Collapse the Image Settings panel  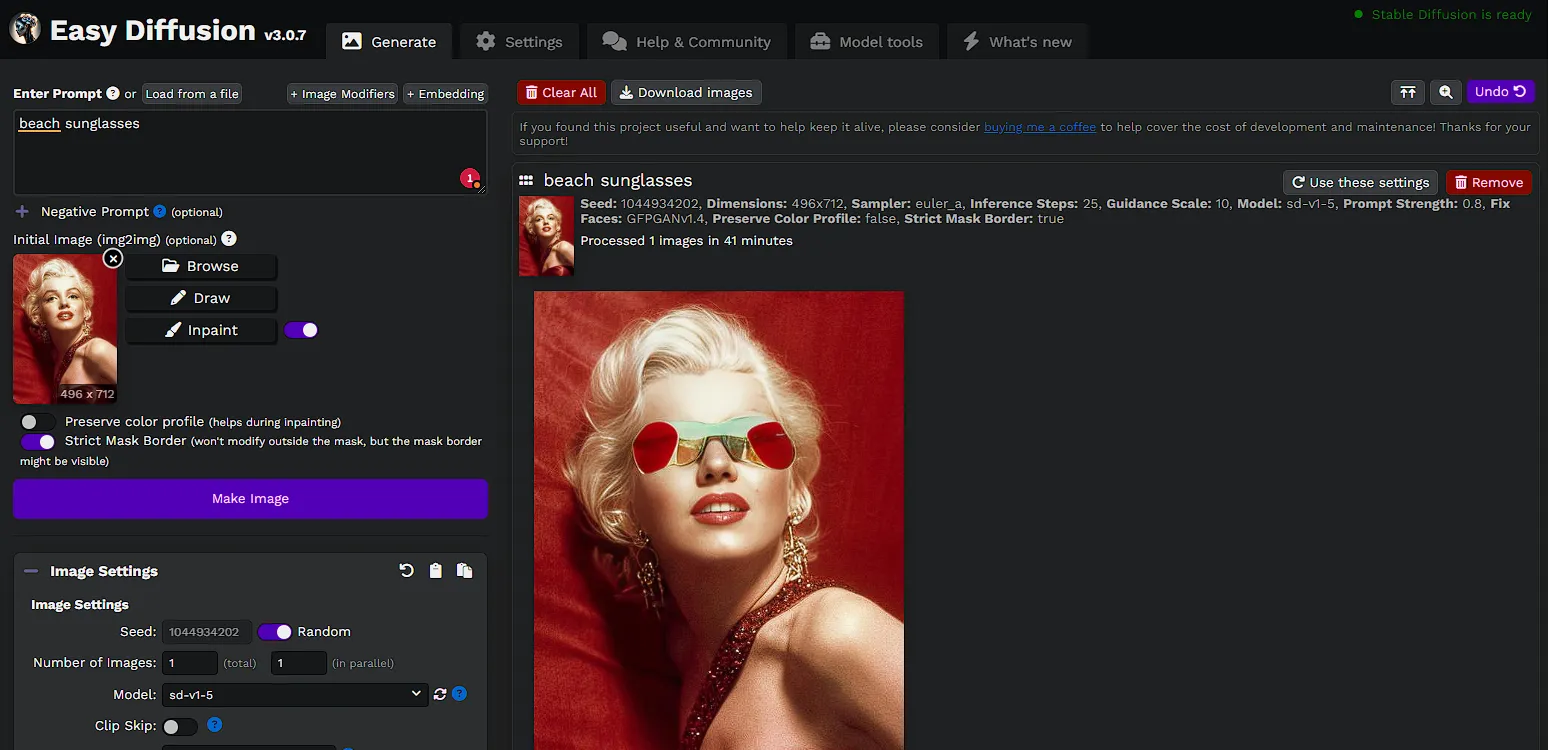pos(33,570)
